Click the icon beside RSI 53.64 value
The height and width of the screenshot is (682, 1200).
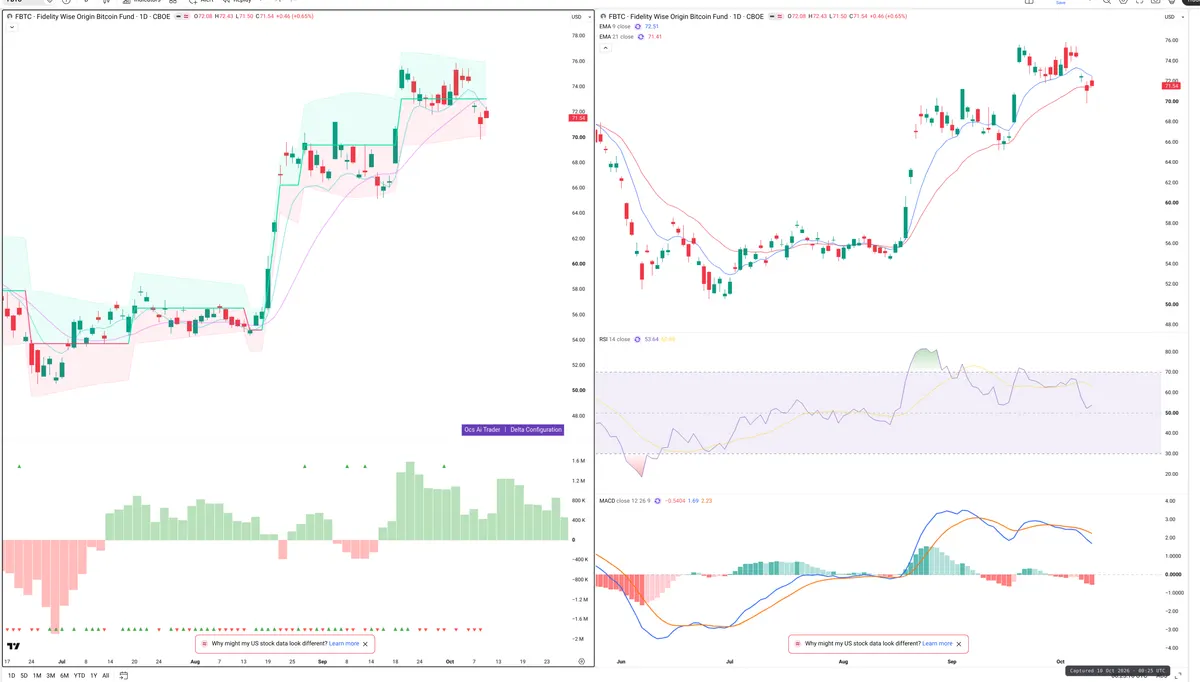(x=636, y=339)
